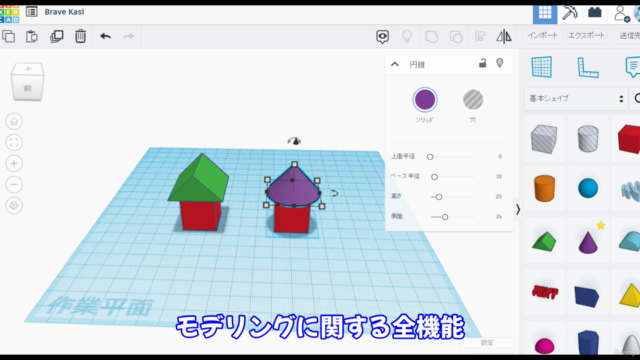The image size is (640, 360).
Task: Click the 高さ slider handle
Action: 439,197
